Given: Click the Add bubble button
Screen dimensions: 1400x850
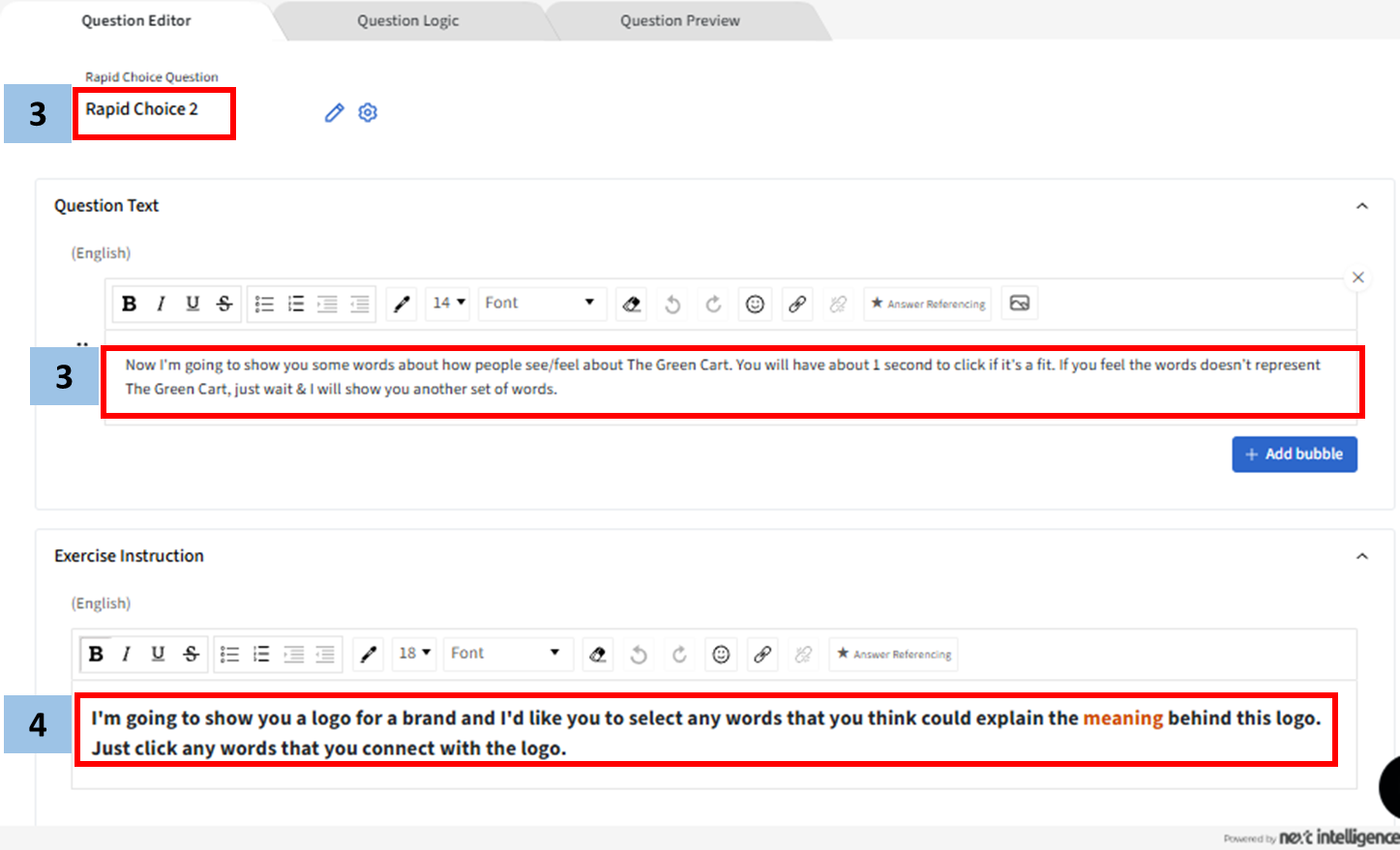Looking at the screenshot, I should click(x=1294, y=454).
